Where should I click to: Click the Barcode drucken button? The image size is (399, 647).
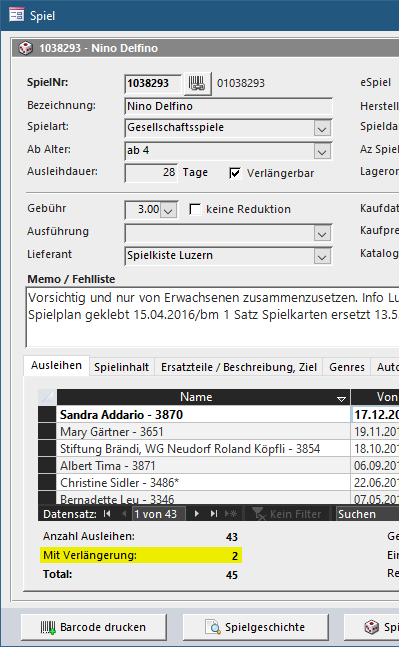(94, 627)
